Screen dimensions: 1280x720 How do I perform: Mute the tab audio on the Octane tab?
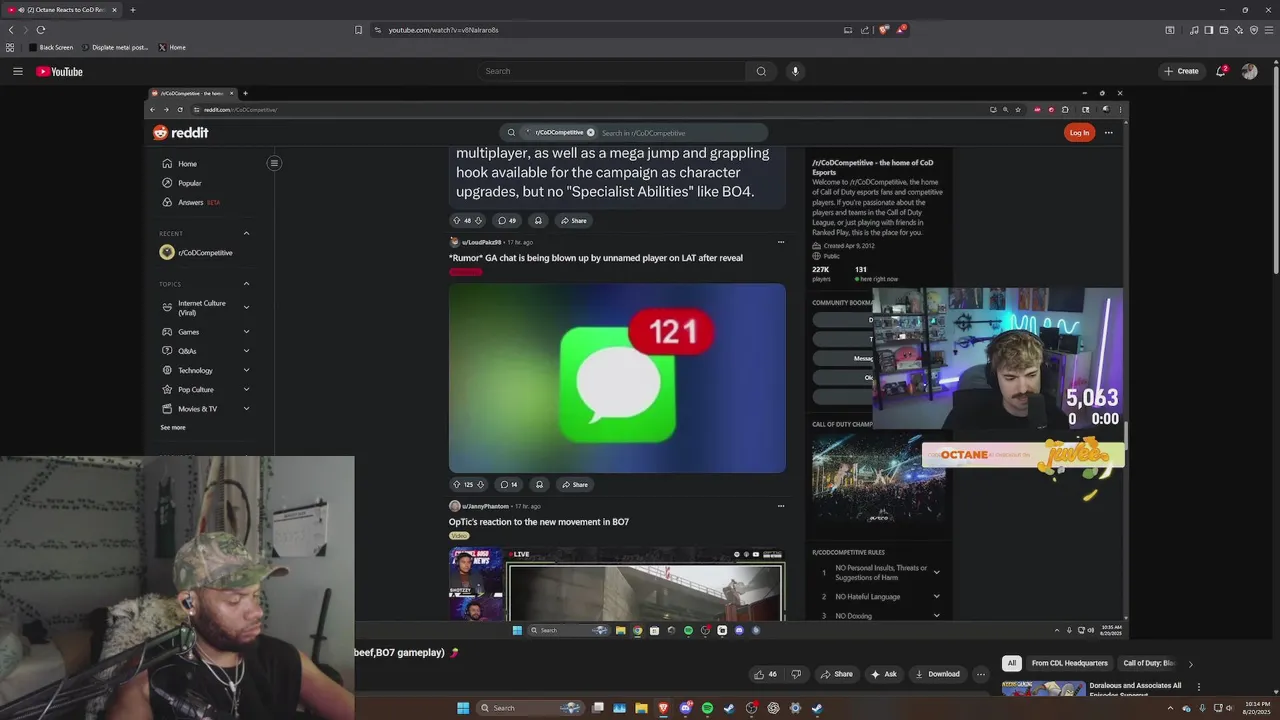(21, 10)
